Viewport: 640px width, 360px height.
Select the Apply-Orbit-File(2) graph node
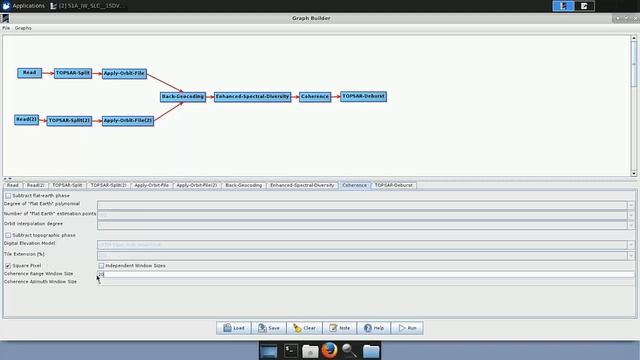(x=128, y=121)
